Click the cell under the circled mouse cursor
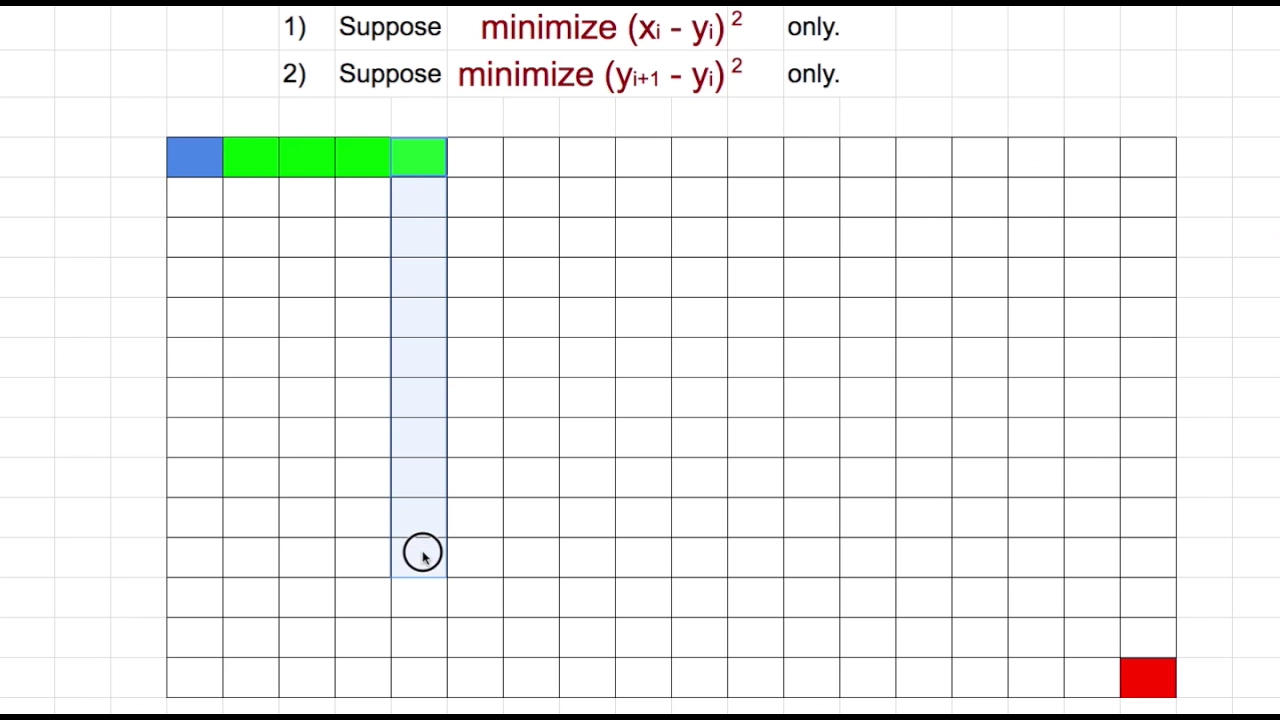Image resolution: width=1280 pixels, height=720 pixels. pyautogui.click(x=419, y=558)
